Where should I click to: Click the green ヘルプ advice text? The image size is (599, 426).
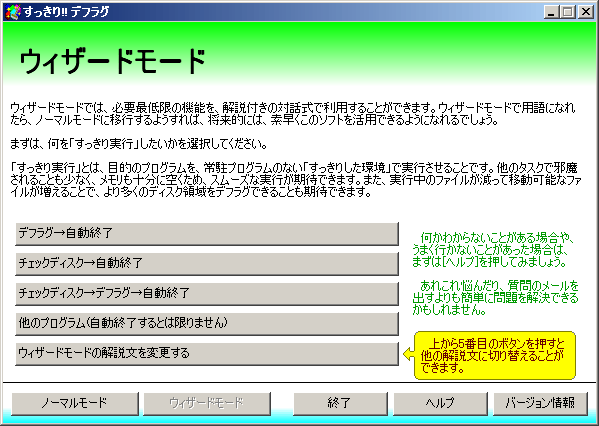pos(493,250)
